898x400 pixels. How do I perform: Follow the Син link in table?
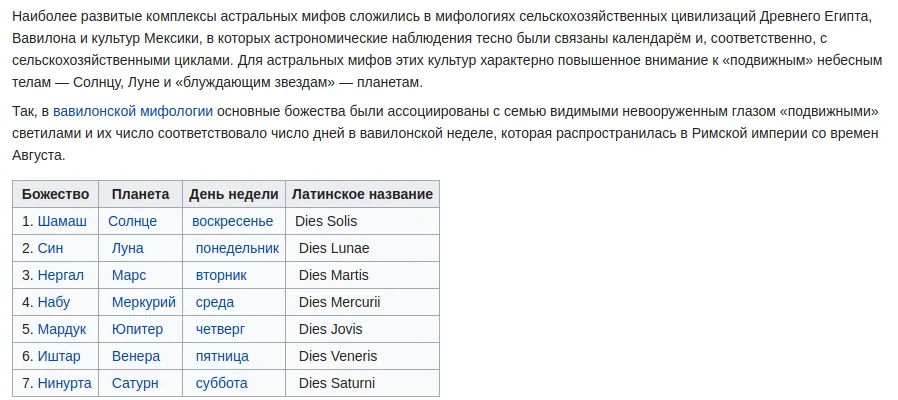click(50, 248)
